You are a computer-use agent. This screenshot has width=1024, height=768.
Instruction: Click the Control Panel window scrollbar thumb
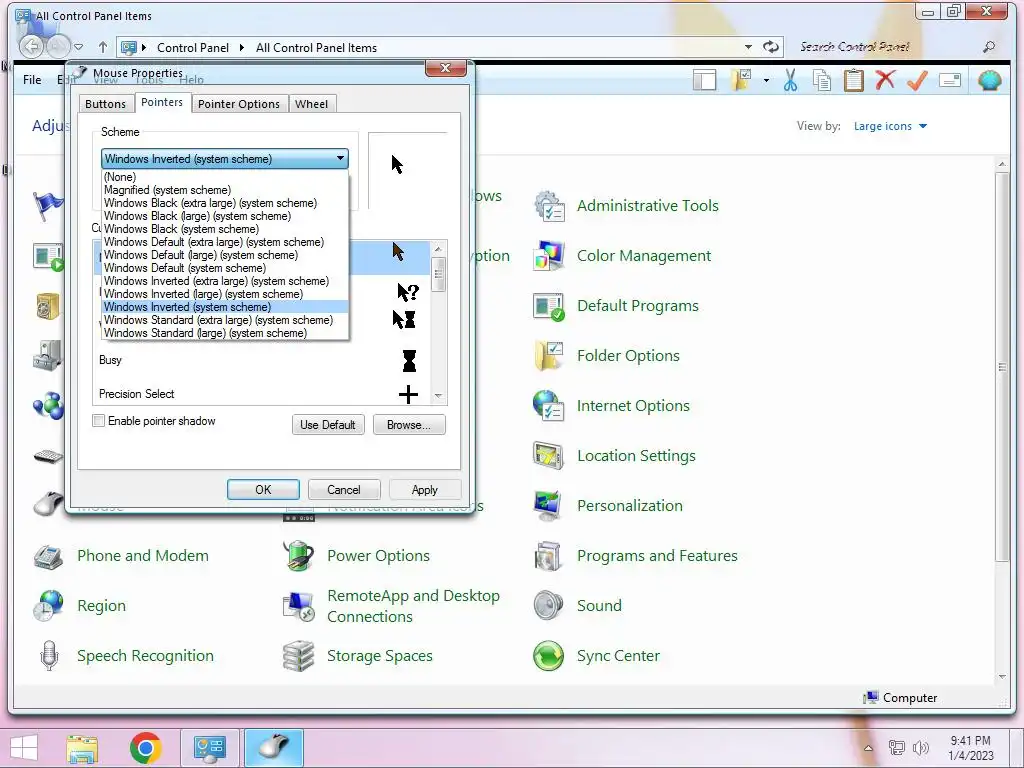click(x=1002, y=367)
